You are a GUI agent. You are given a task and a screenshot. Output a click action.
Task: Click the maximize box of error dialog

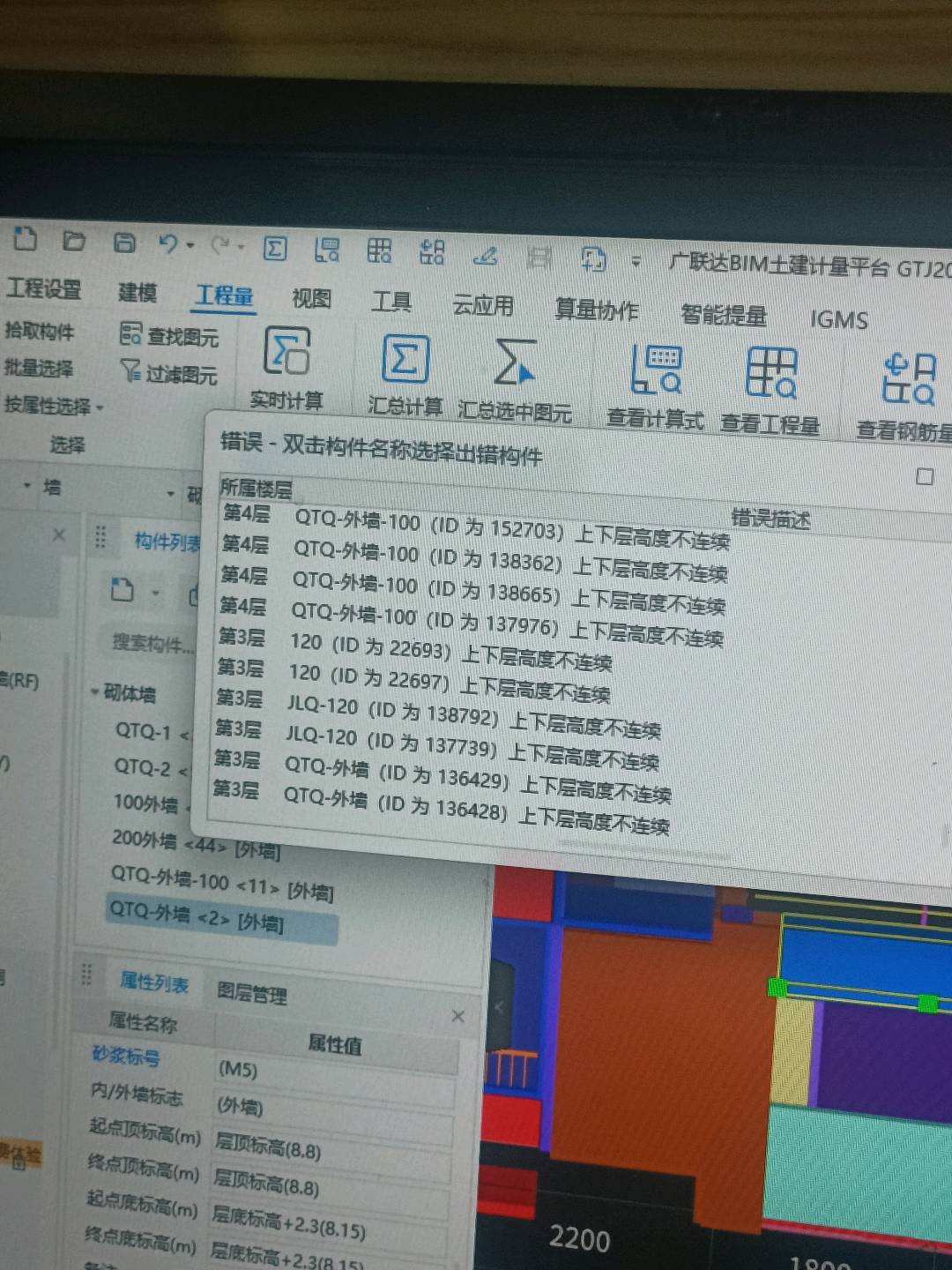click(x=925, y=476)
